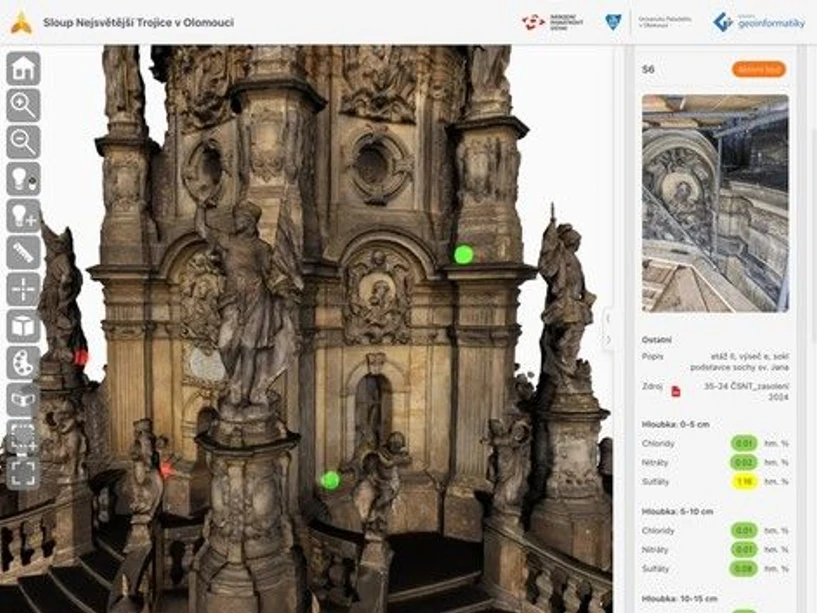
Task: Click the orange button beside S6
Action: pyautogui.click(x=758, y=69)
